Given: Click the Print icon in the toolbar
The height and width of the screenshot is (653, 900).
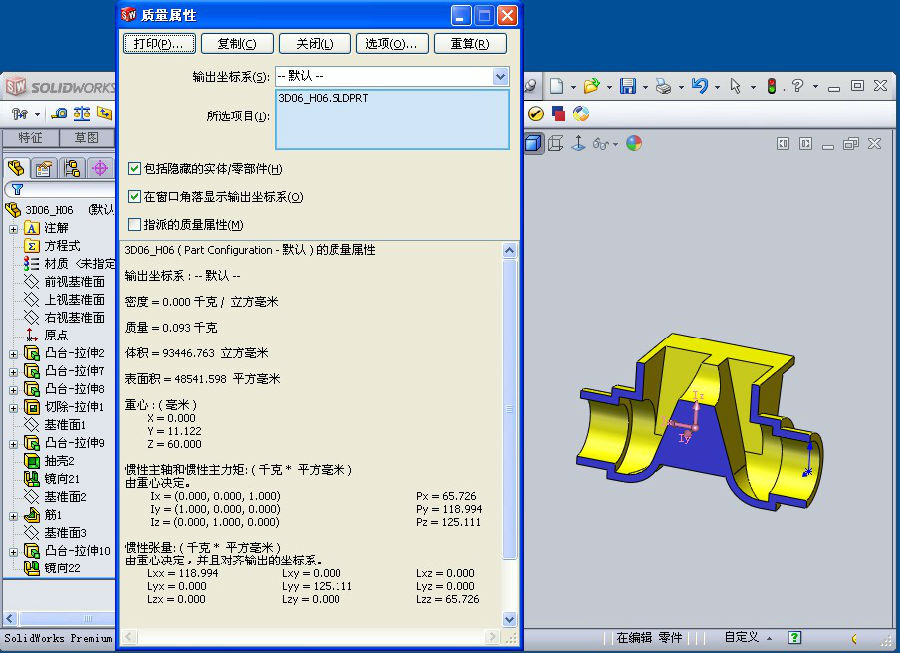Looking at the screenshot, I should (663, 87).
